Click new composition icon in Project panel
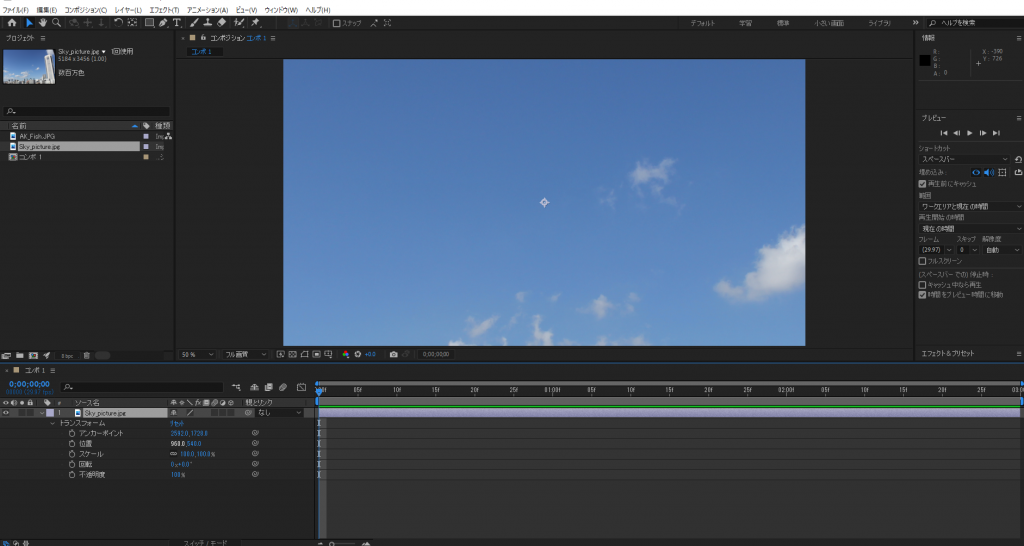1024x546 pixels. tap(33, 356)
